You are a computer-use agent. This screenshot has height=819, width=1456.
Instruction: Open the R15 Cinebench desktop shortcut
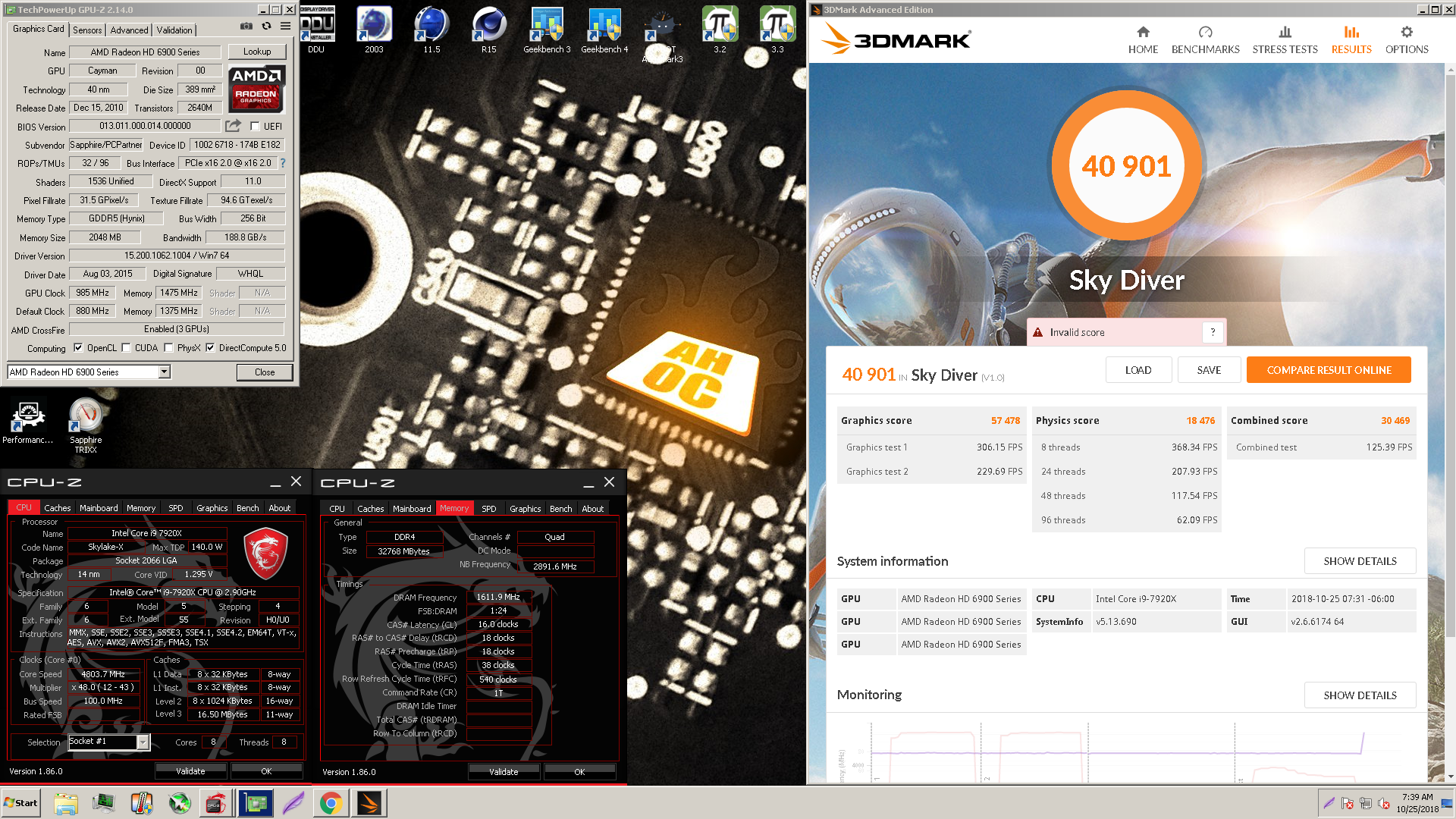[489, 30]
